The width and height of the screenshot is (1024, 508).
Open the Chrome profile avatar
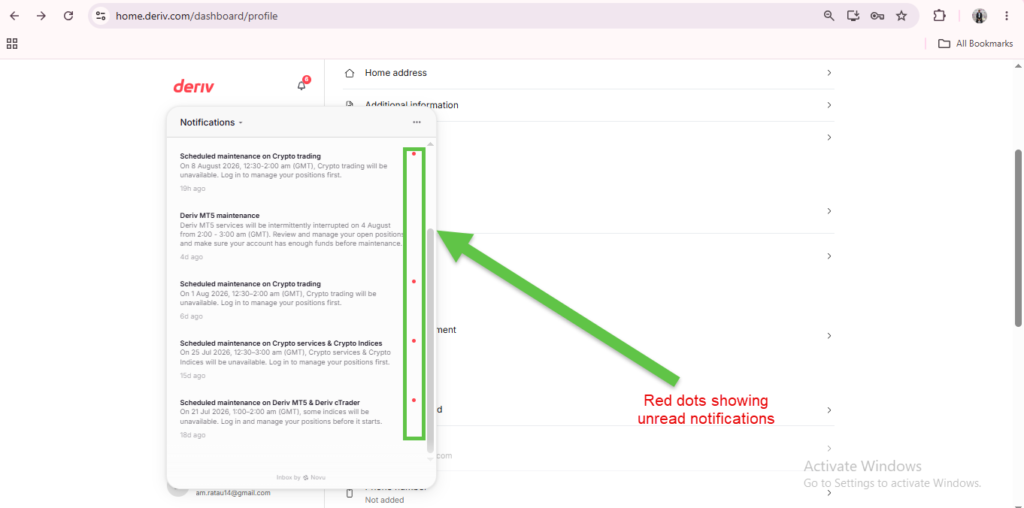click(979, 16)
